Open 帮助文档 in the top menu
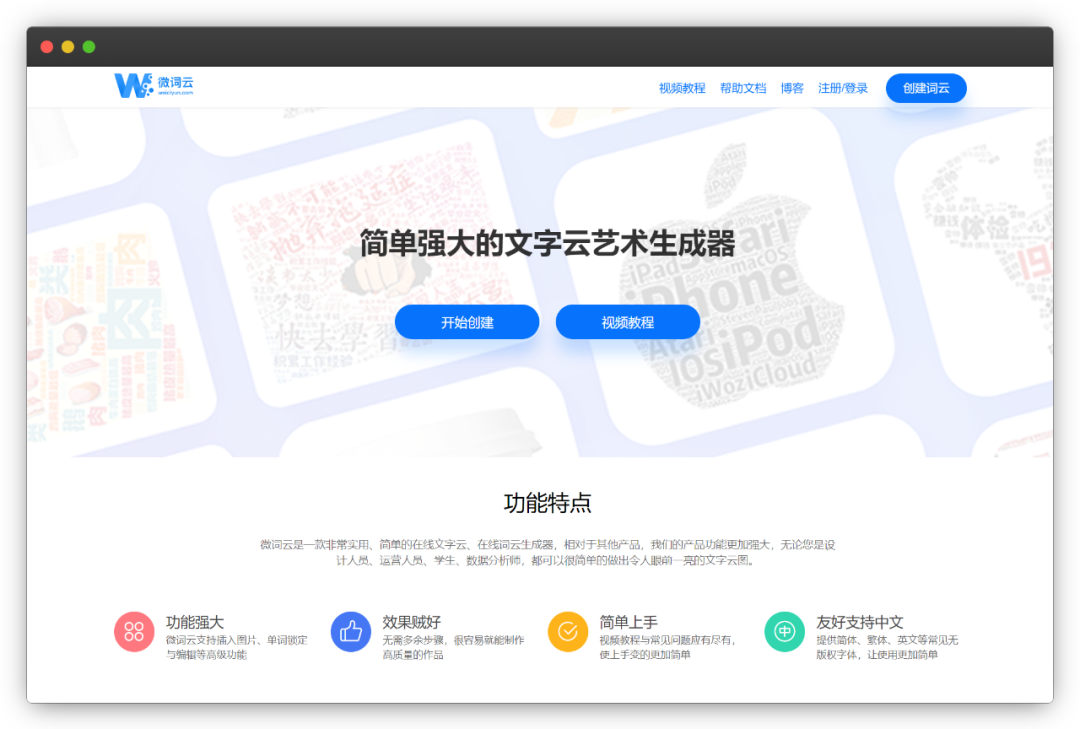Screen dimensions: 1080x729 [742, 88]
